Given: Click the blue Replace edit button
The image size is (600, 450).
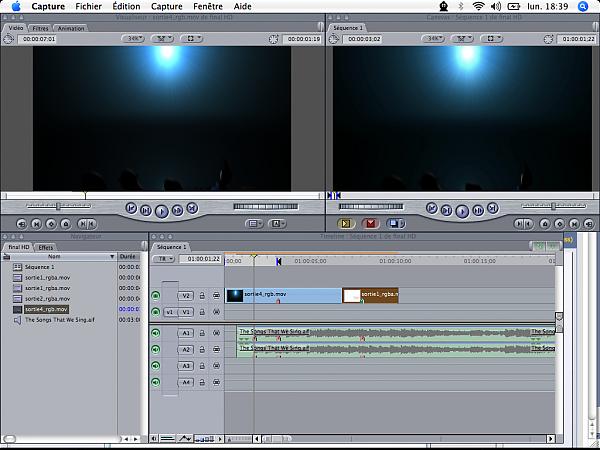Looking at the screenshot, I should click(395, 224).
